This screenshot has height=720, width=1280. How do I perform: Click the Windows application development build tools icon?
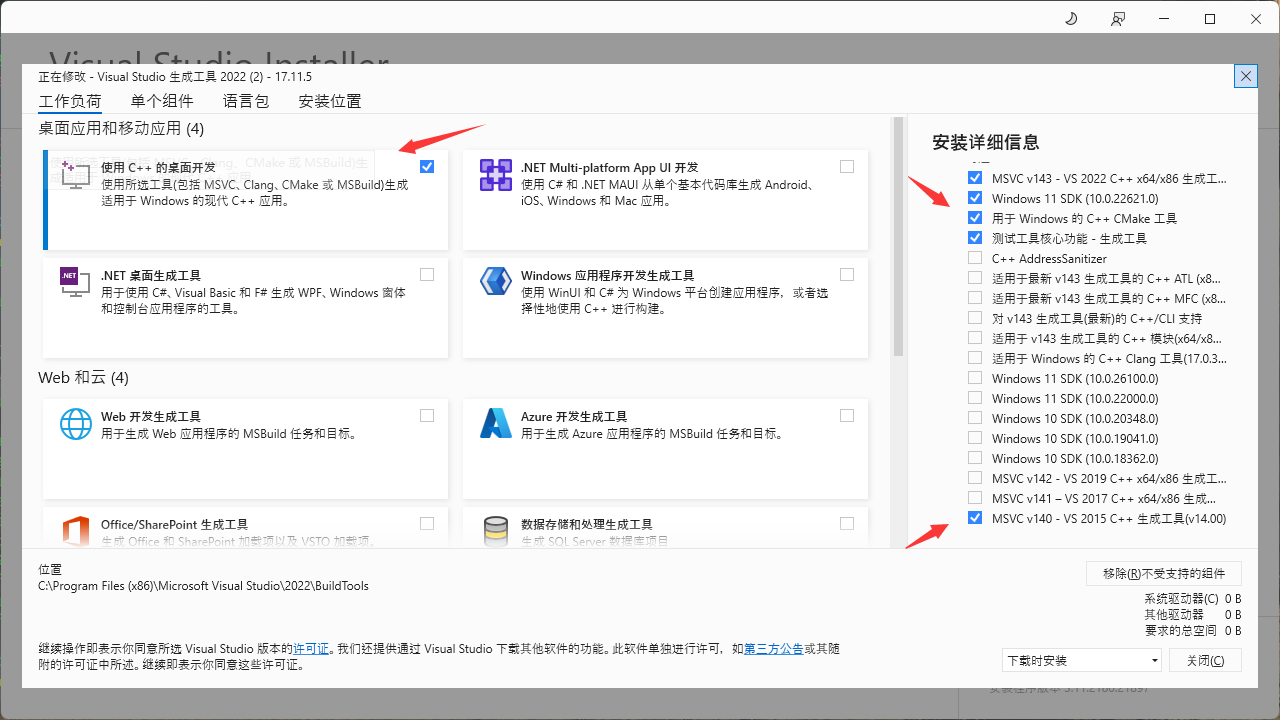click(496, 282)
